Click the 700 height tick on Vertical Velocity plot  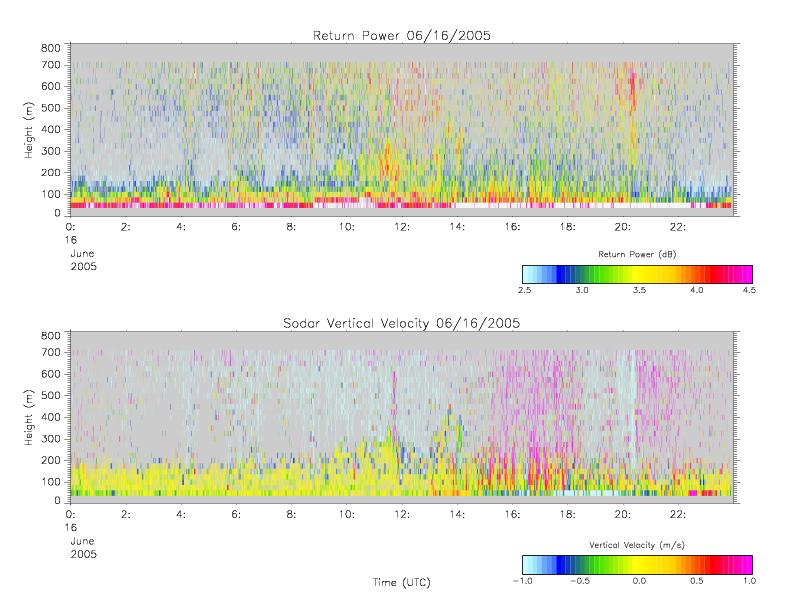pos(50,352)
